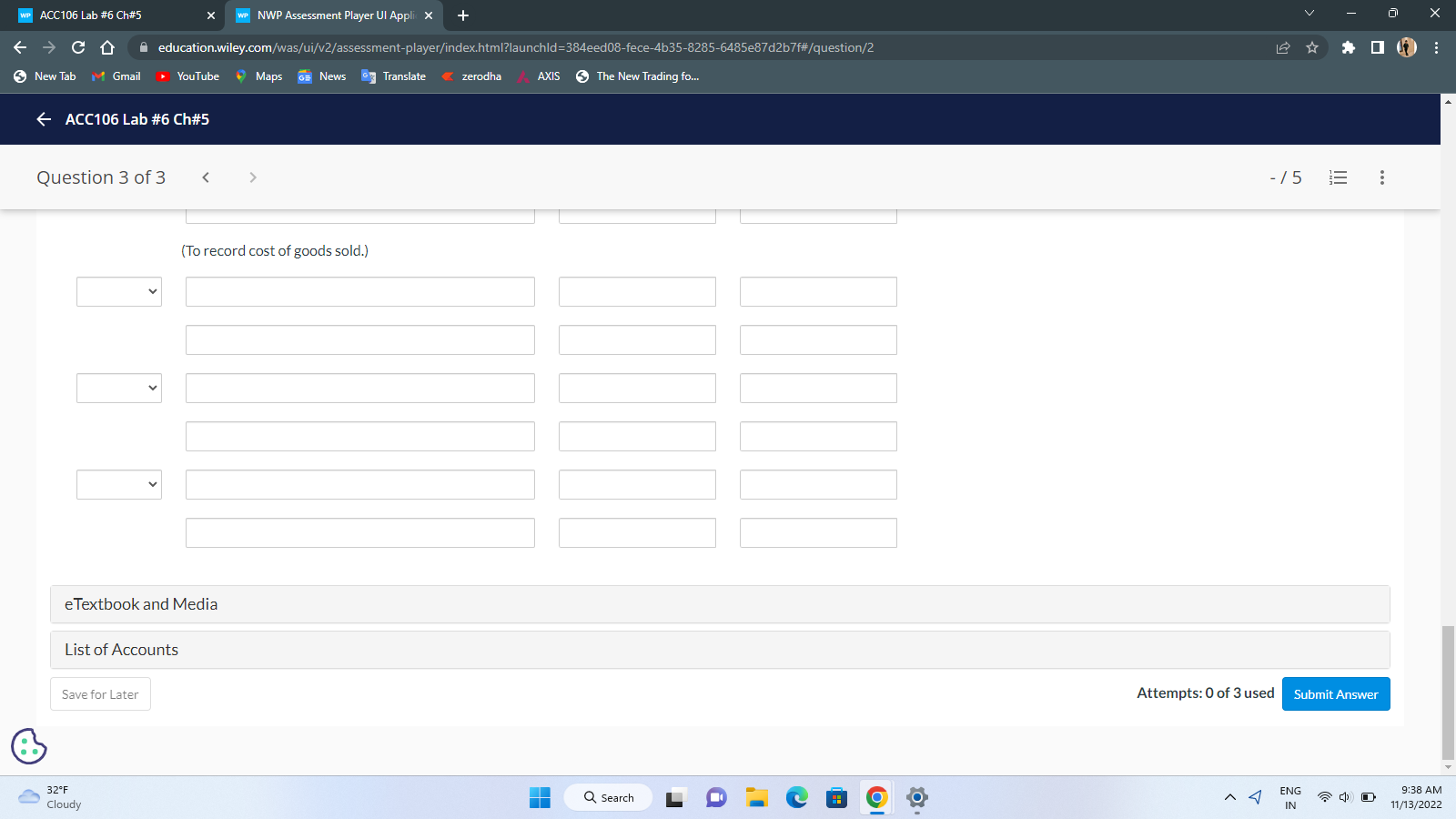
Task: Click Save for Later
Action: click(x=99, y=693)
